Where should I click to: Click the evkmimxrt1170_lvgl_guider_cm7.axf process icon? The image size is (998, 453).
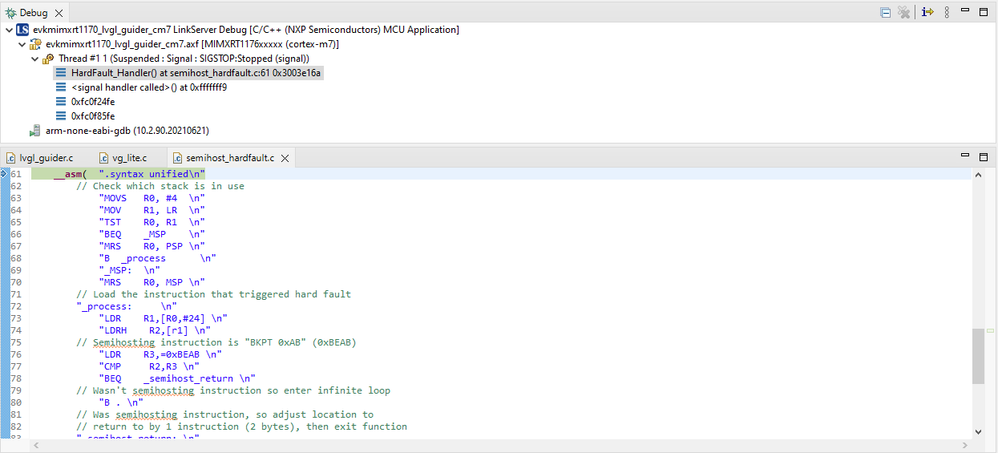(36, 45)
